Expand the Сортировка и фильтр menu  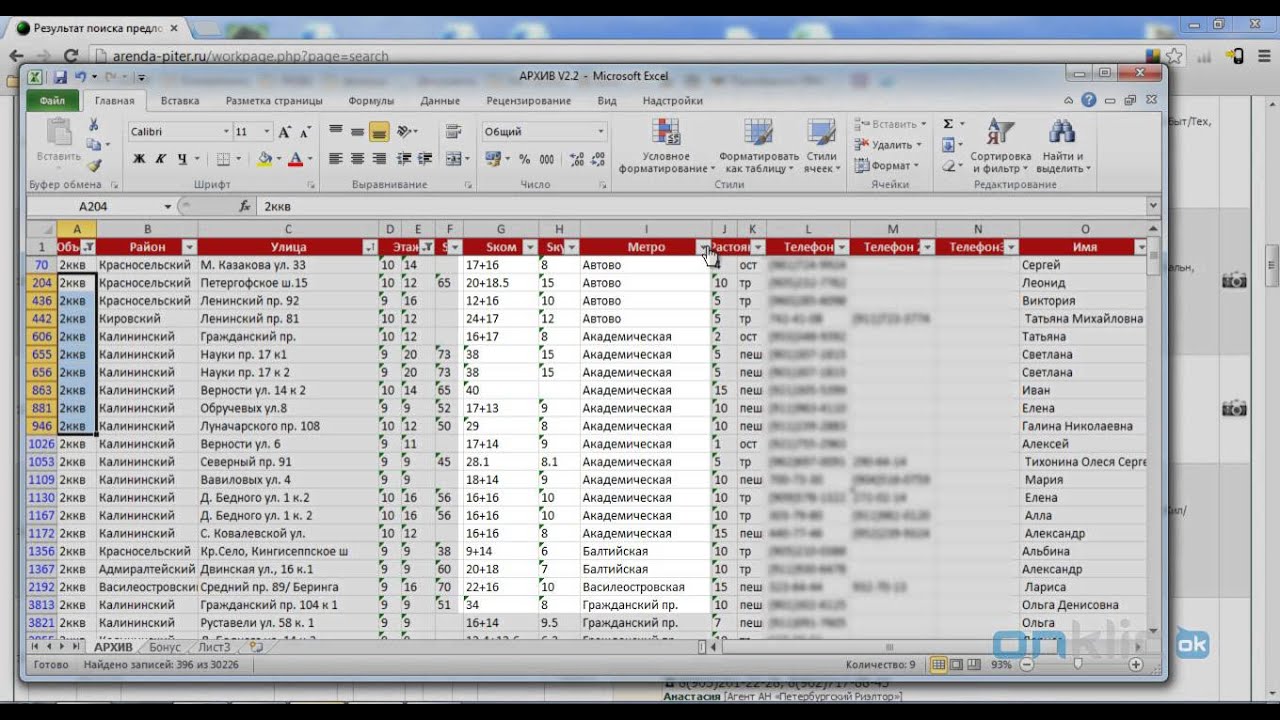point(1000,146)
